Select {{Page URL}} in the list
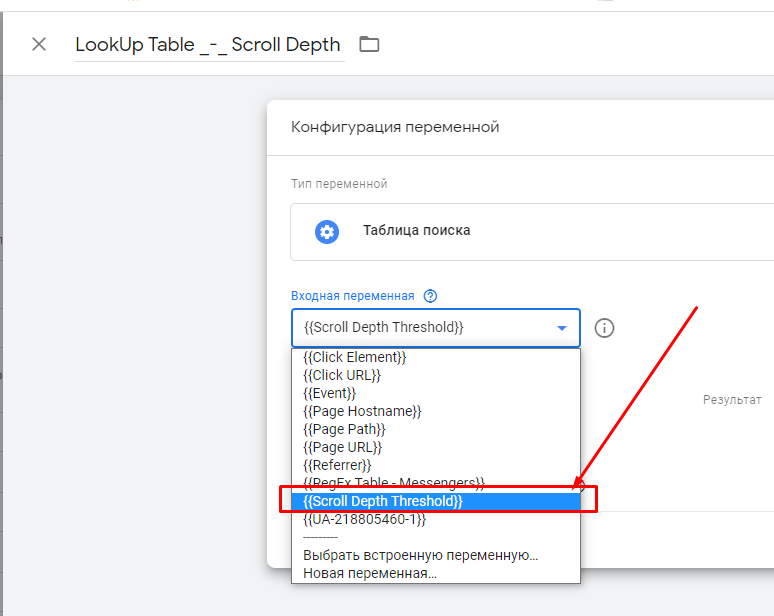The height and width of the screenshot is (616, 774). click(343, 447)
